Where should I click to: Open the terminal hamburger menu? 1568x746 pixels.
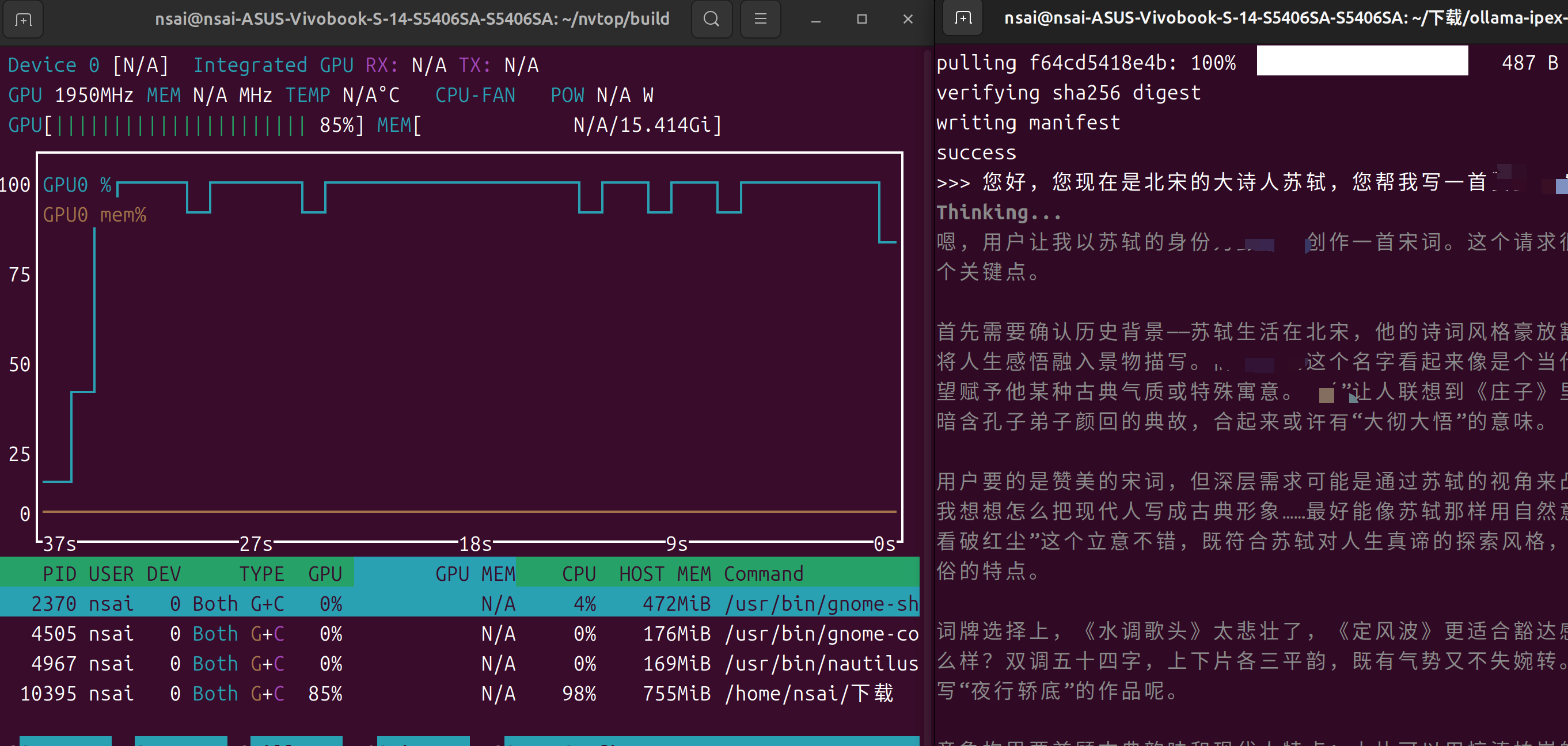[x=760, y=19]
